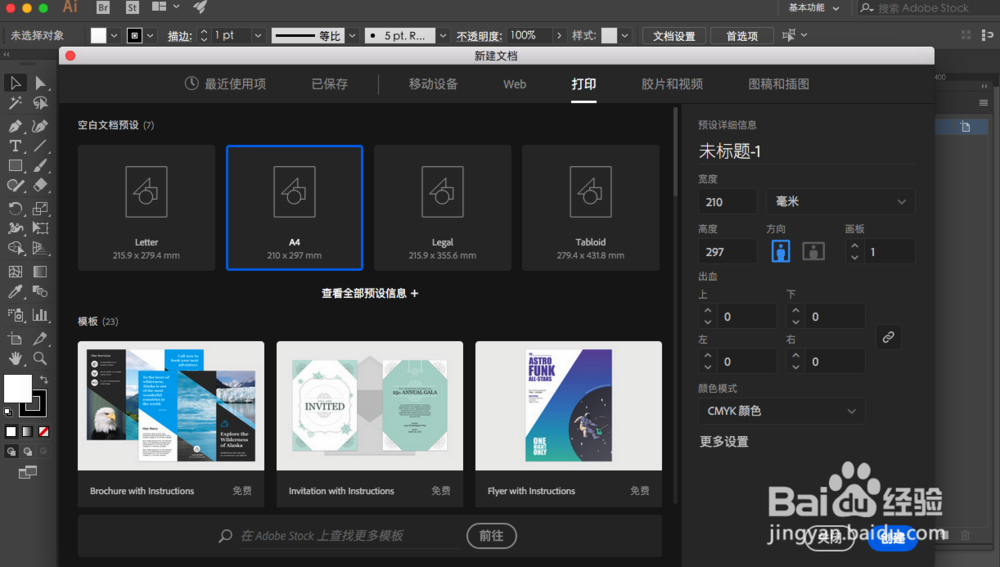
Task: Select the Scale tool
Action: pyautogui.click(x=40, y=209)
